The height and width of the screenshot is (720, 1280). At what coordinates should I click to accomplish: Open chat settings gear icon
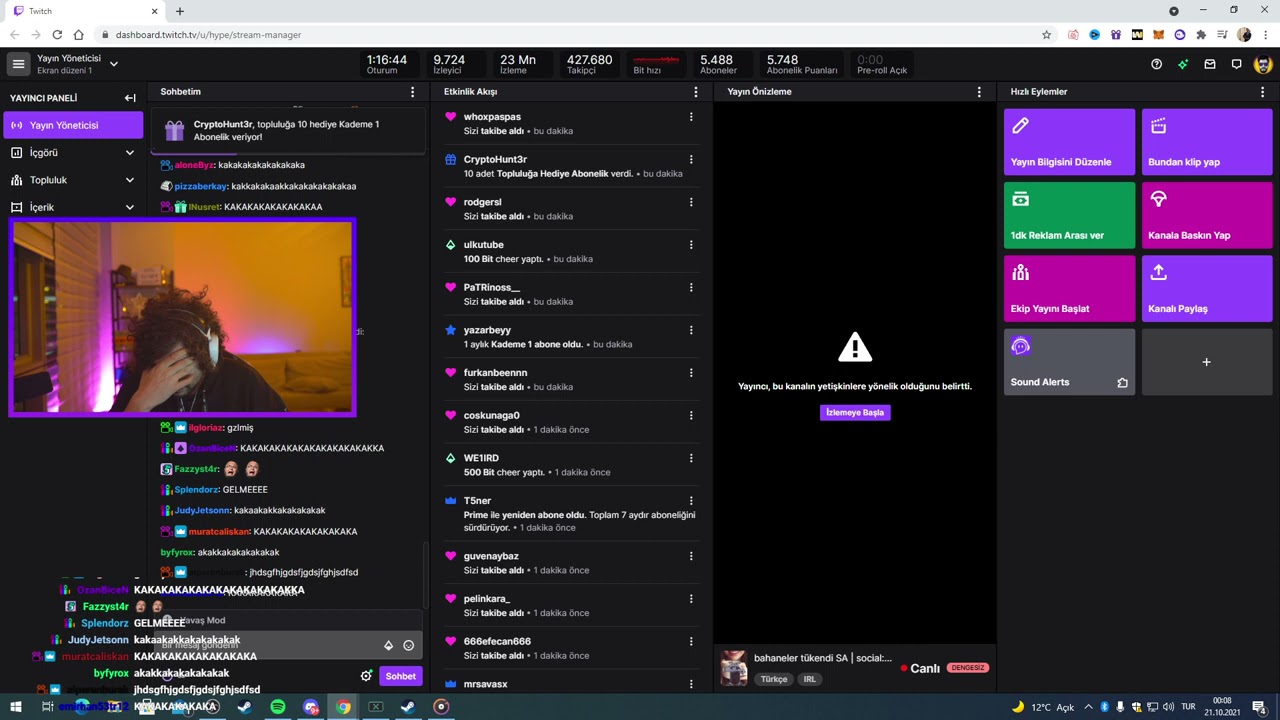tap(367, 676)
